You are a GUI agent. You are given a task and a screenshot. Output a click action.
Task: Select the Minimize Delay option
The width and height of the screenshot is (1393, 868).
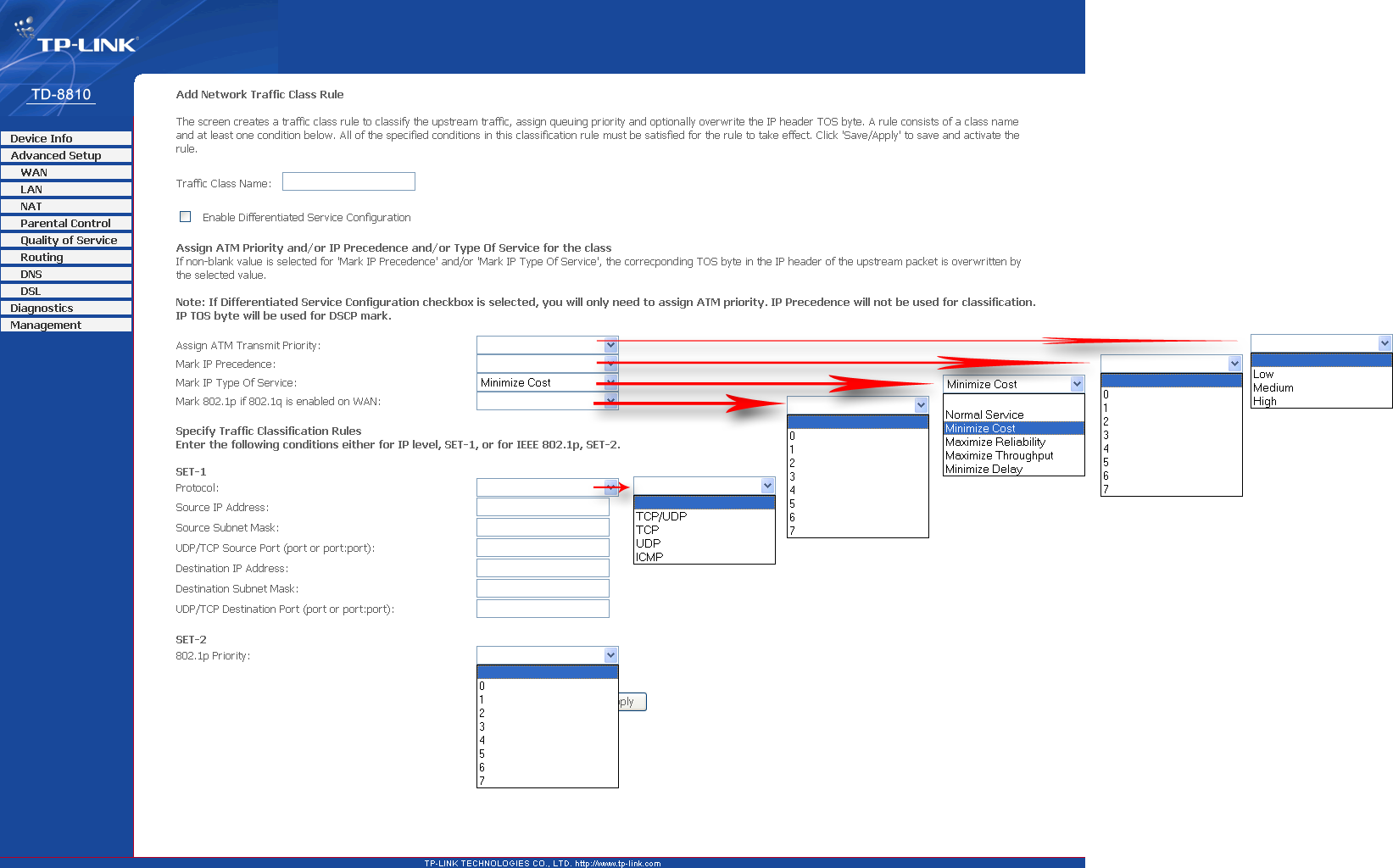[1013, 469]
